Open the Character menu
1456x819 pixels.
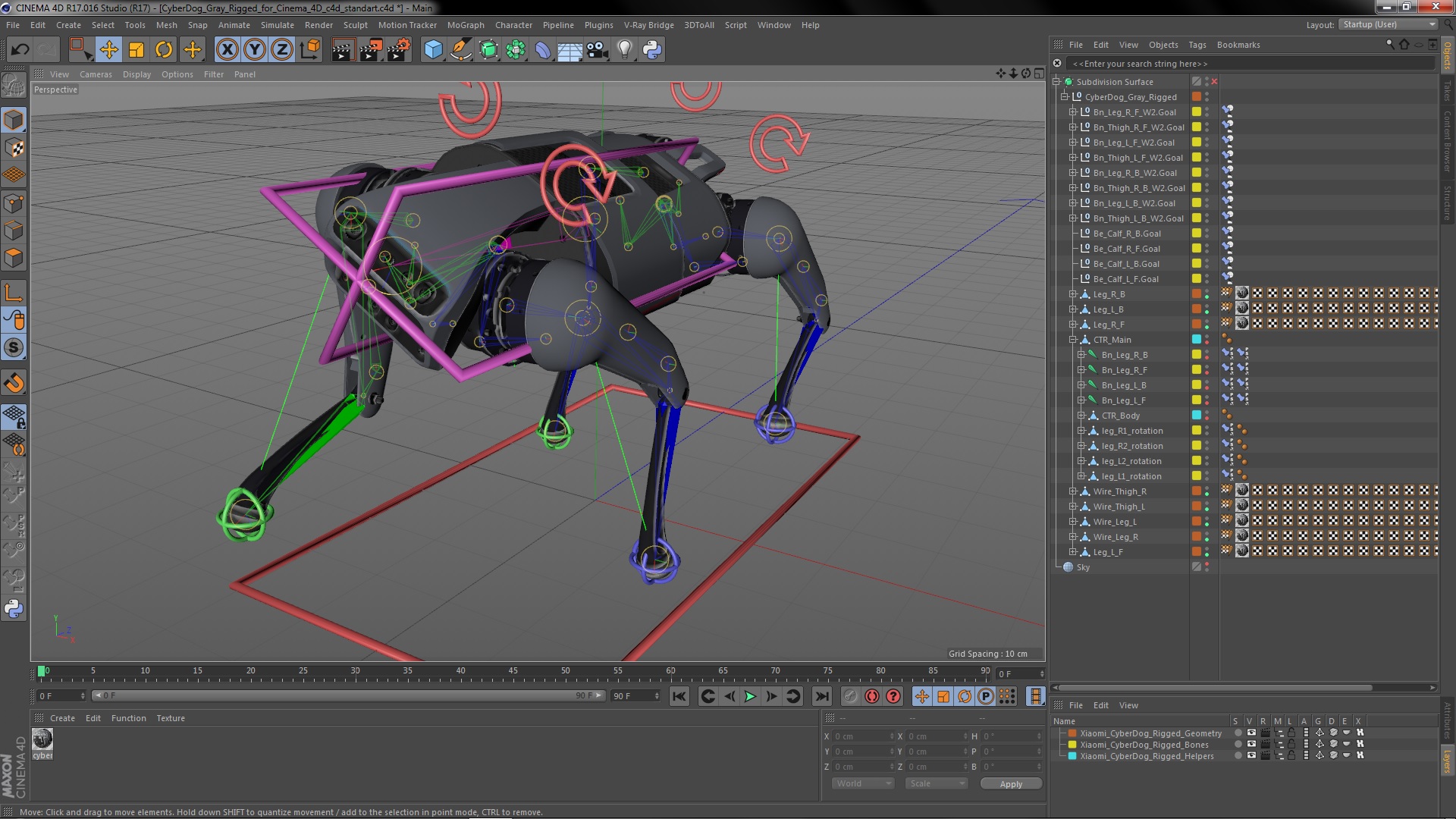pyautogui.click(x=513, y=25)
